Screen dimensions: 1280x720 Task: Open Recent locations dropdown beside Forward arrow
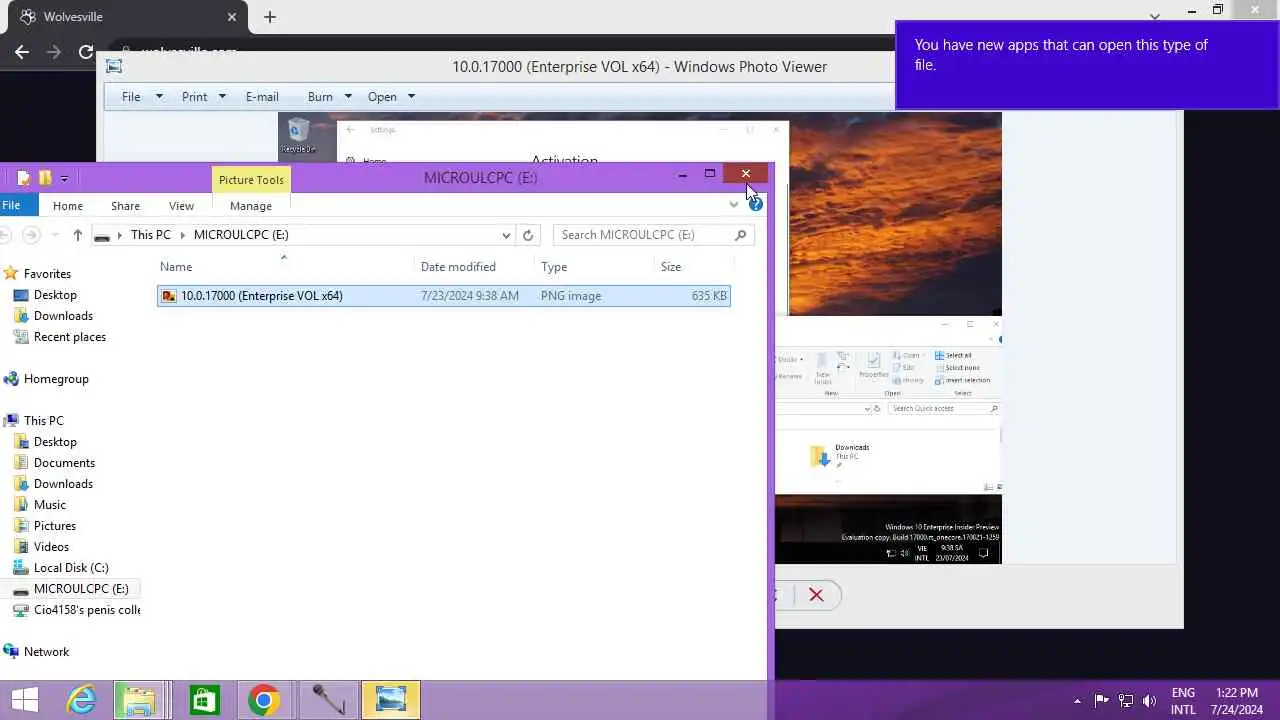(x=54, y=235)
